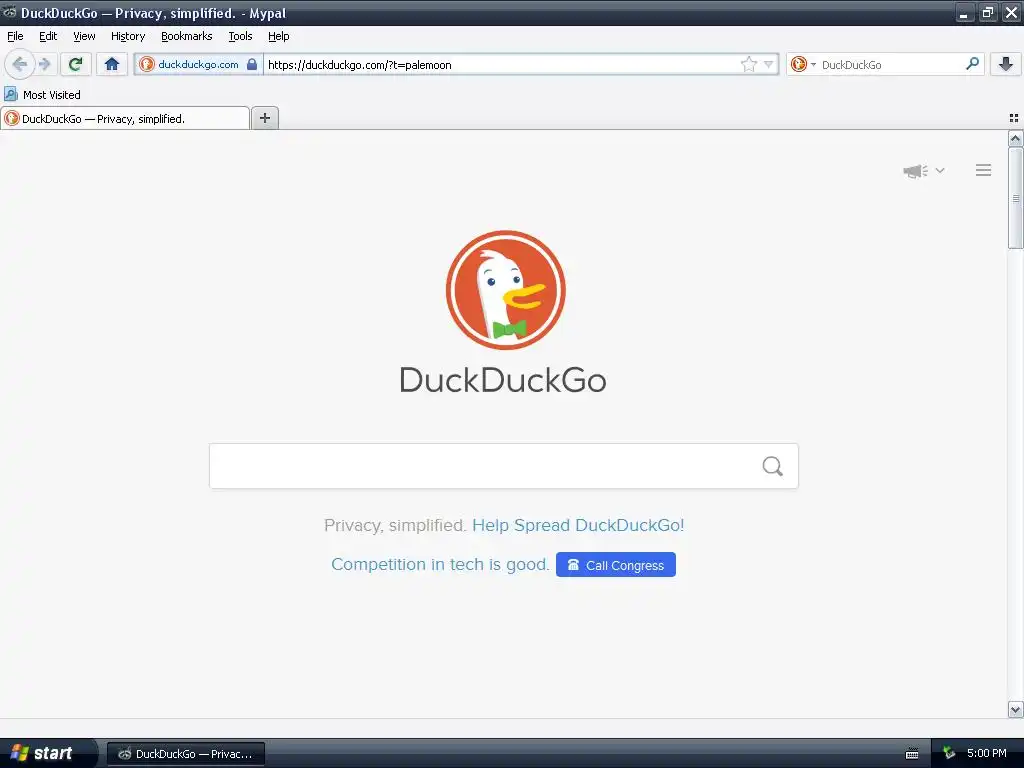Viewport: 1024px width, 768px height.
Task: Open the File menu
Action: 15,36
